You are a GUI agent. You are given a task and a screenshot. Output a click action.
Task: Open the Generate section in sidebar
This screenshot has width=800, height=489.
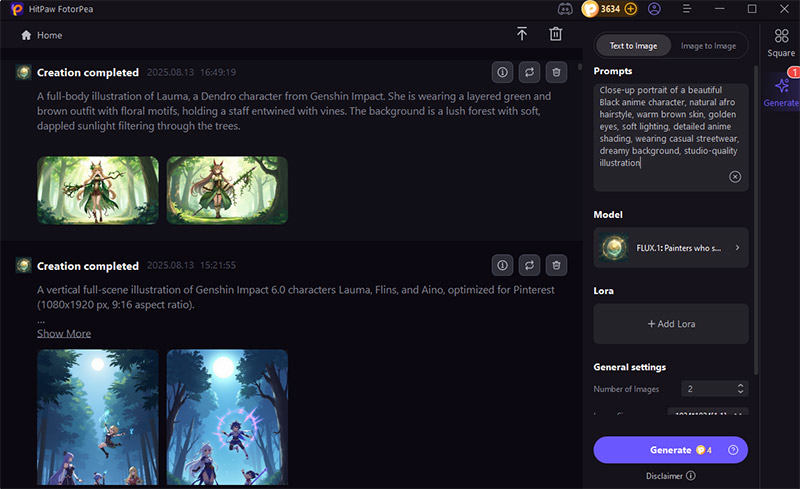pyautogui.click(x=781, y=92)
